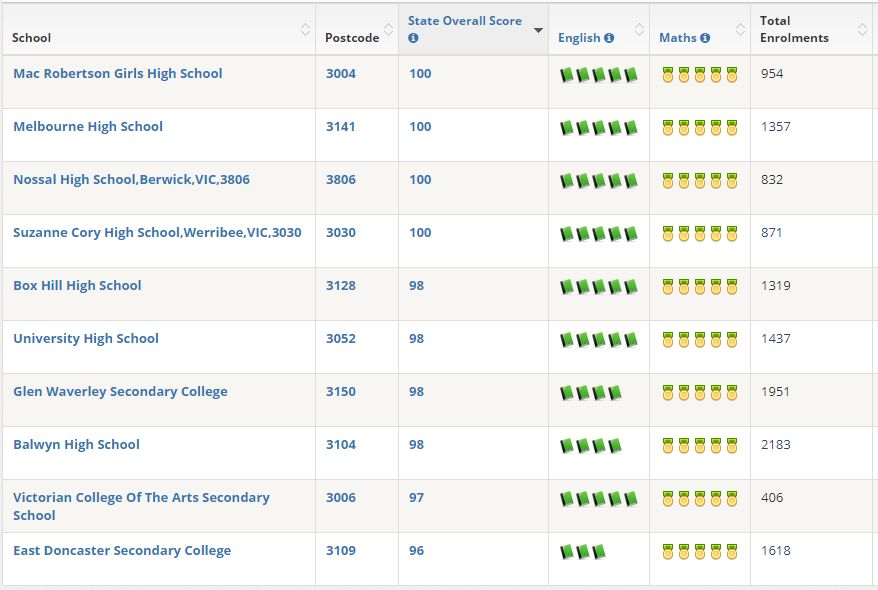Open Glen Waverley Secondary College link
This screenshot has height=590, width=878.
[x=120, y=391]
